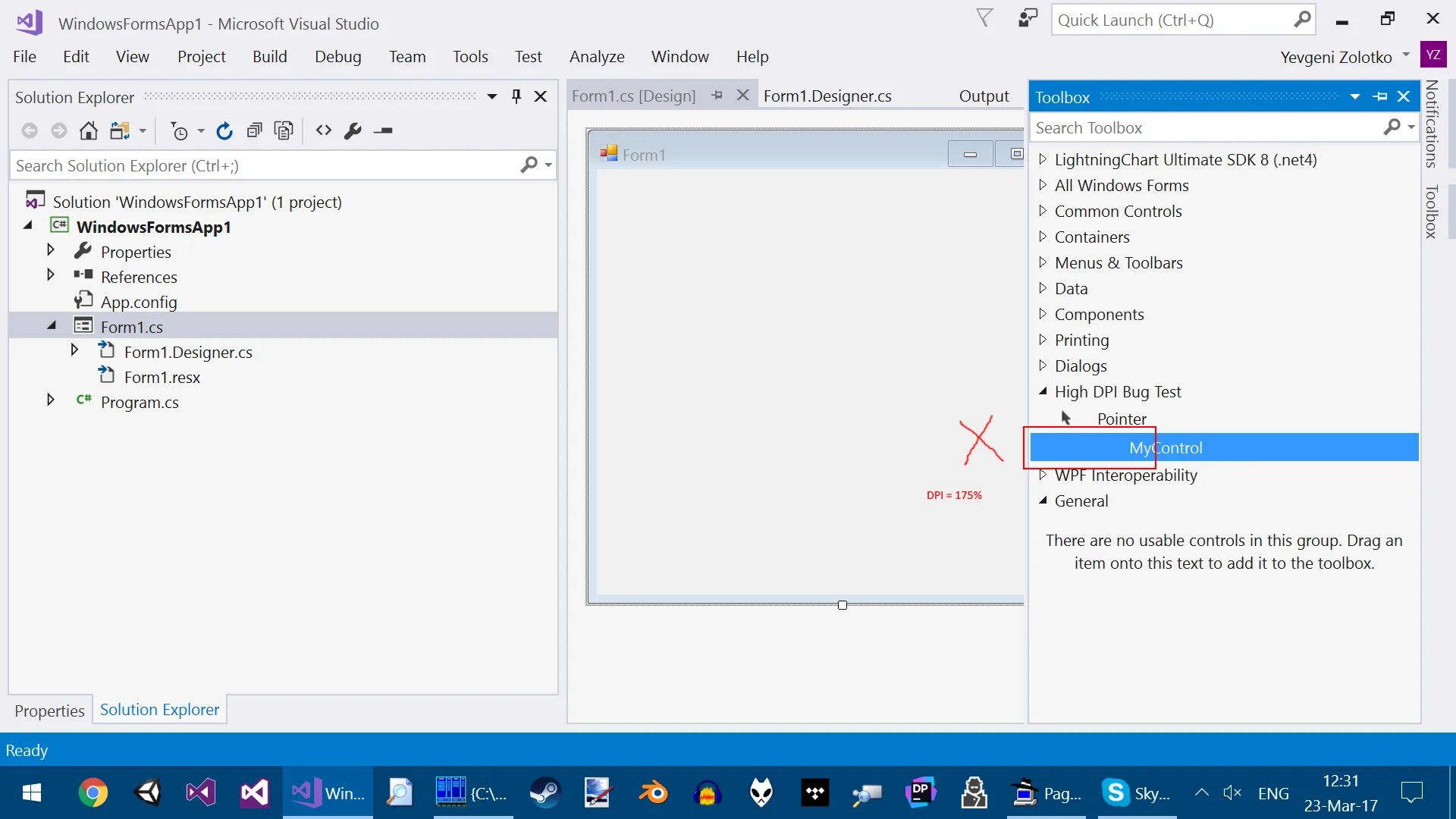Viewport: 1456px width, 819px height.
Task: Select App.config in Solution Explorer
Action: [x=139, y=302]
